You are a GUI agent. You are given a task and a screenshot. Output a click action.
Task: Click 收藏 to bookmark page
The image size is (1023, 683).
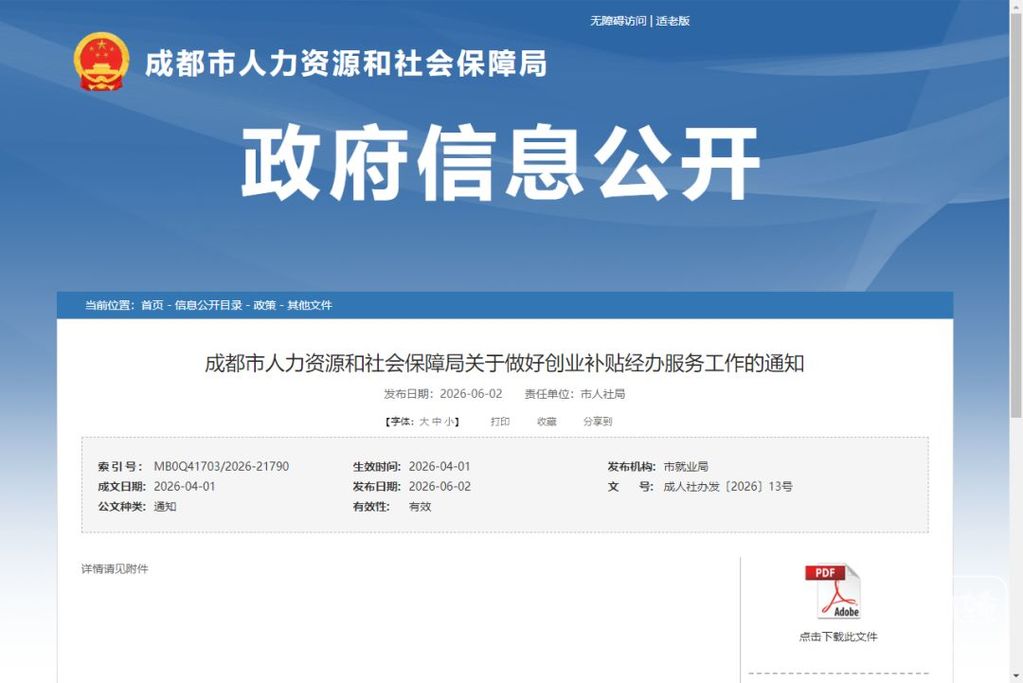[x=547, y=422]
